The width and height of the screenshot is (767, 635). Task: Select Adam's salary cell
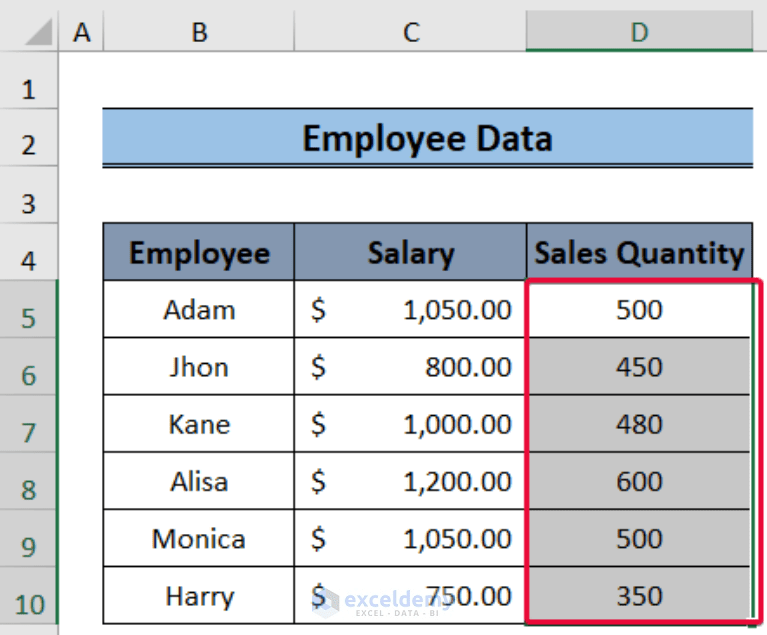(x=410, y=309)
